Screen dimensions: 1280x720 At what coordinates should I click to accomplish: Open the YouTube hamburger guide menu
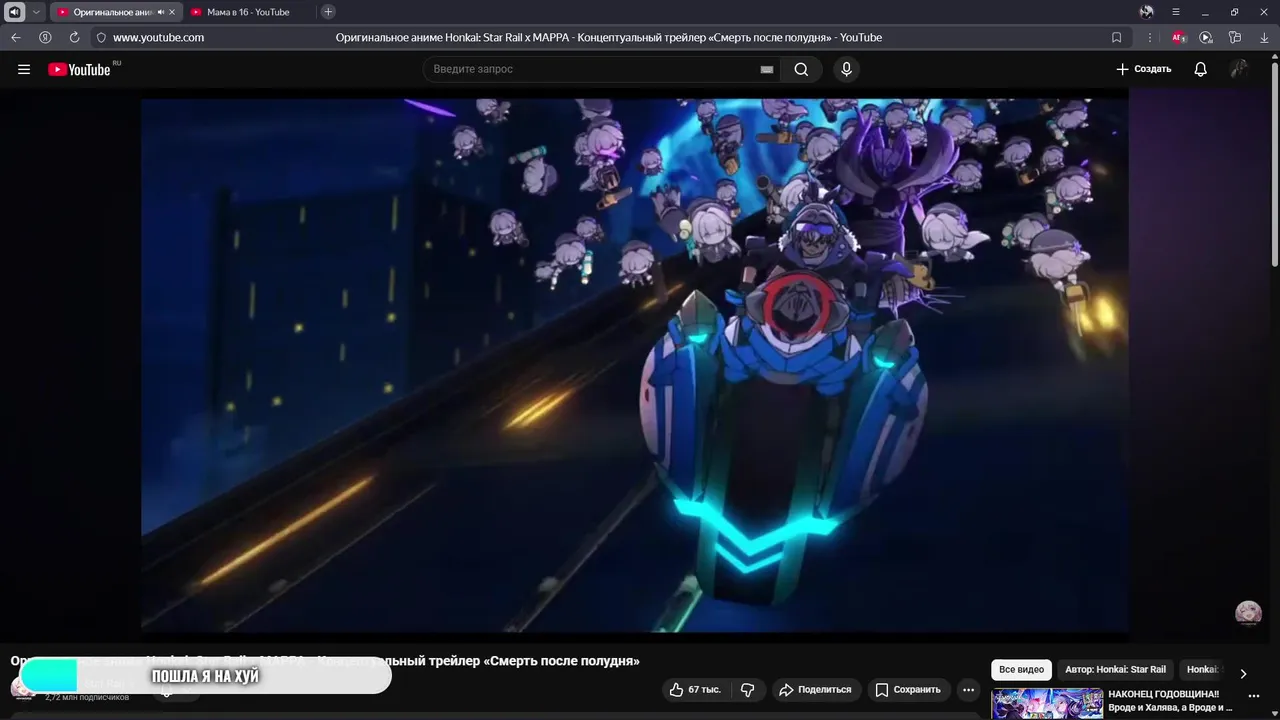click(24, 69)
